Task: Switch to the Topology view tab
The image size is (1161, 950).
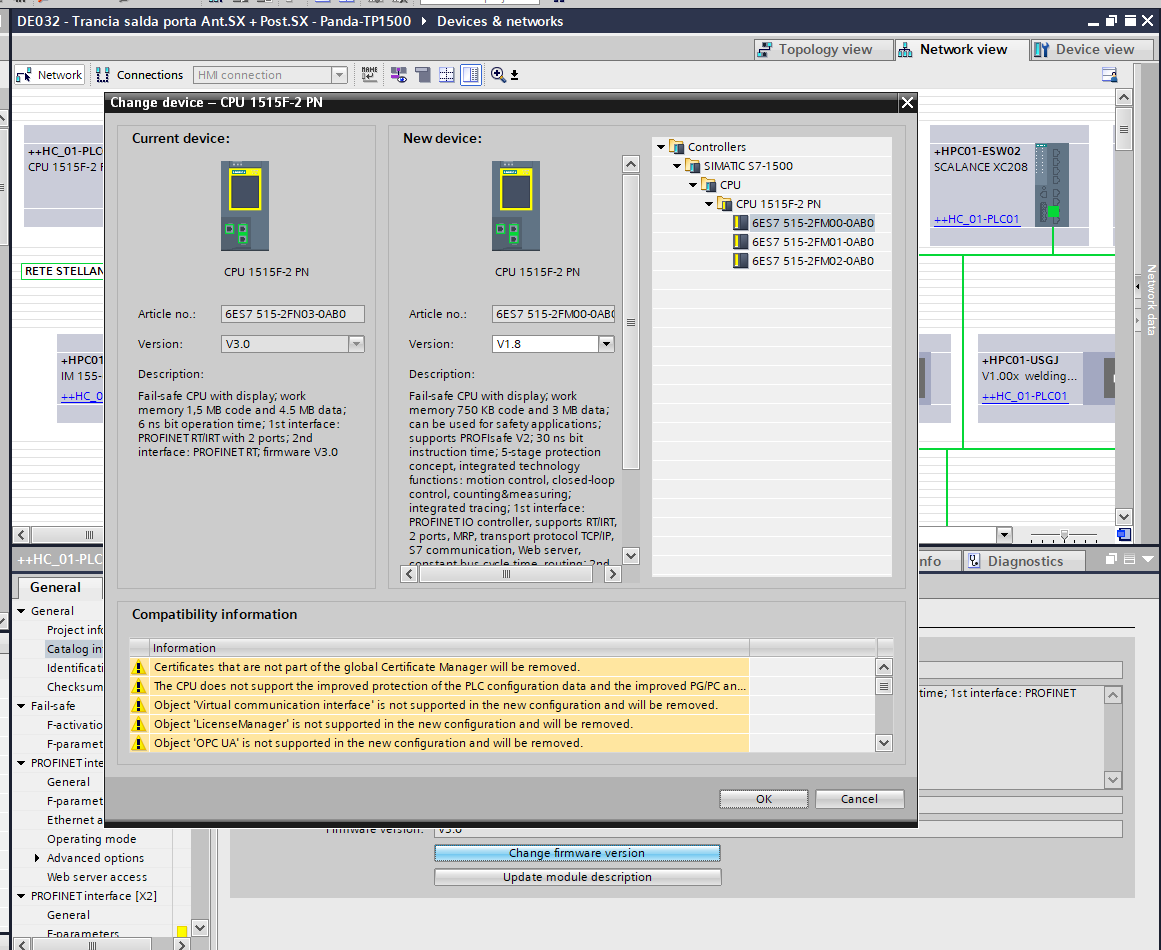Action: (815, 49)
